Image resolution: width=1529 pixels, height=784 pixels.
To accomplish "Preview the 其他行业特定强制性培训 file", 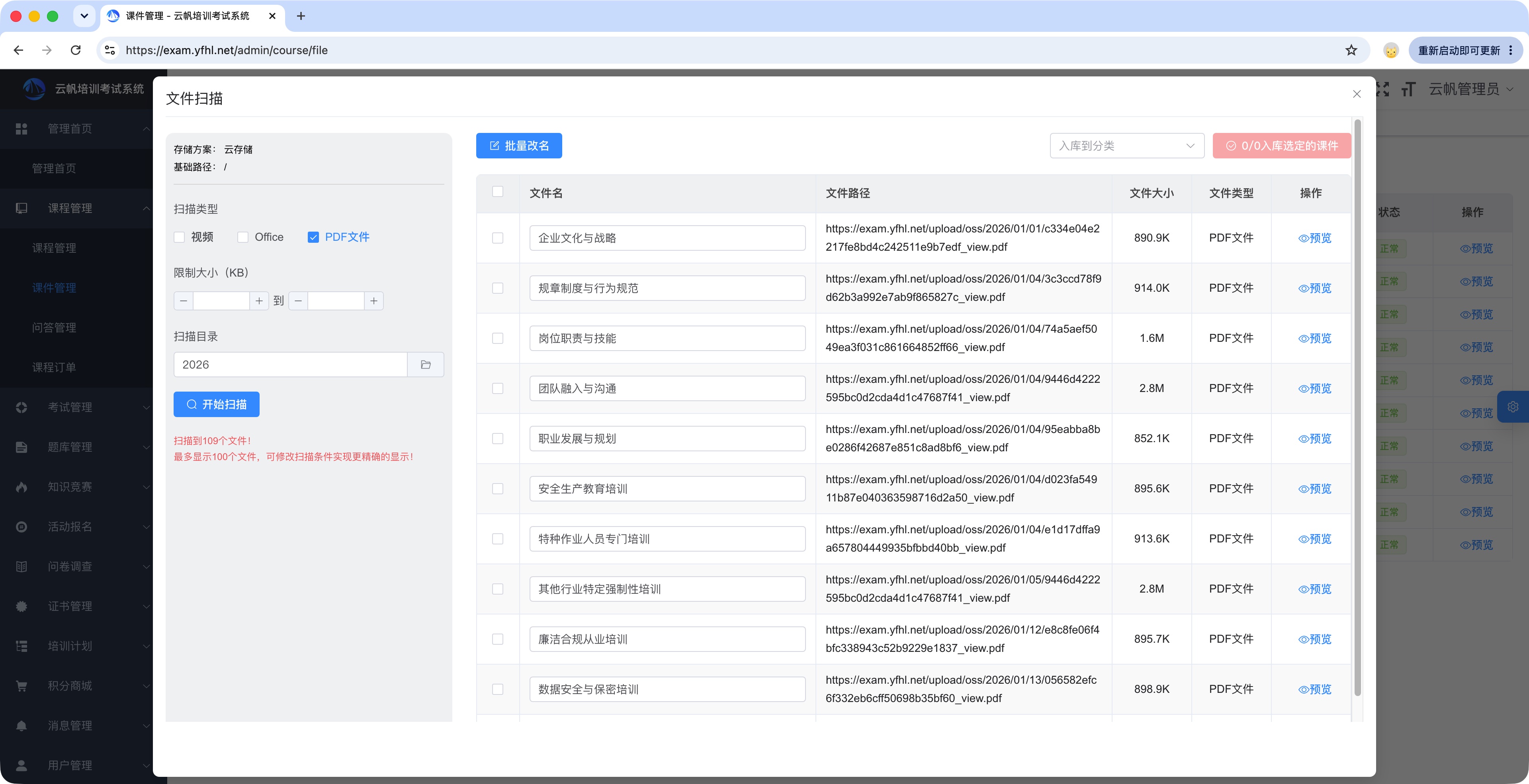I will pos(1315,589).
